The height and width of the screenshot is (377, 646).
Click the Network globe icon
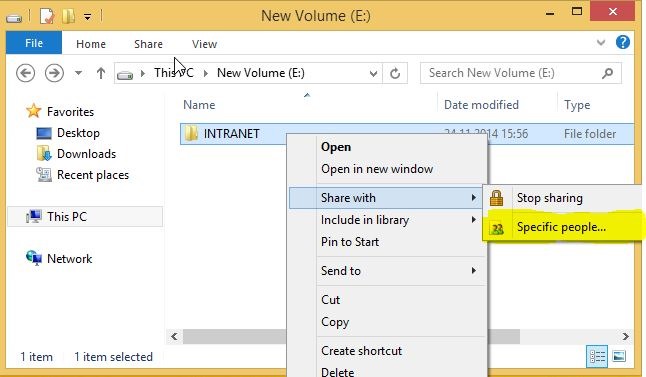pyautogui.click(x=34, y=258)
